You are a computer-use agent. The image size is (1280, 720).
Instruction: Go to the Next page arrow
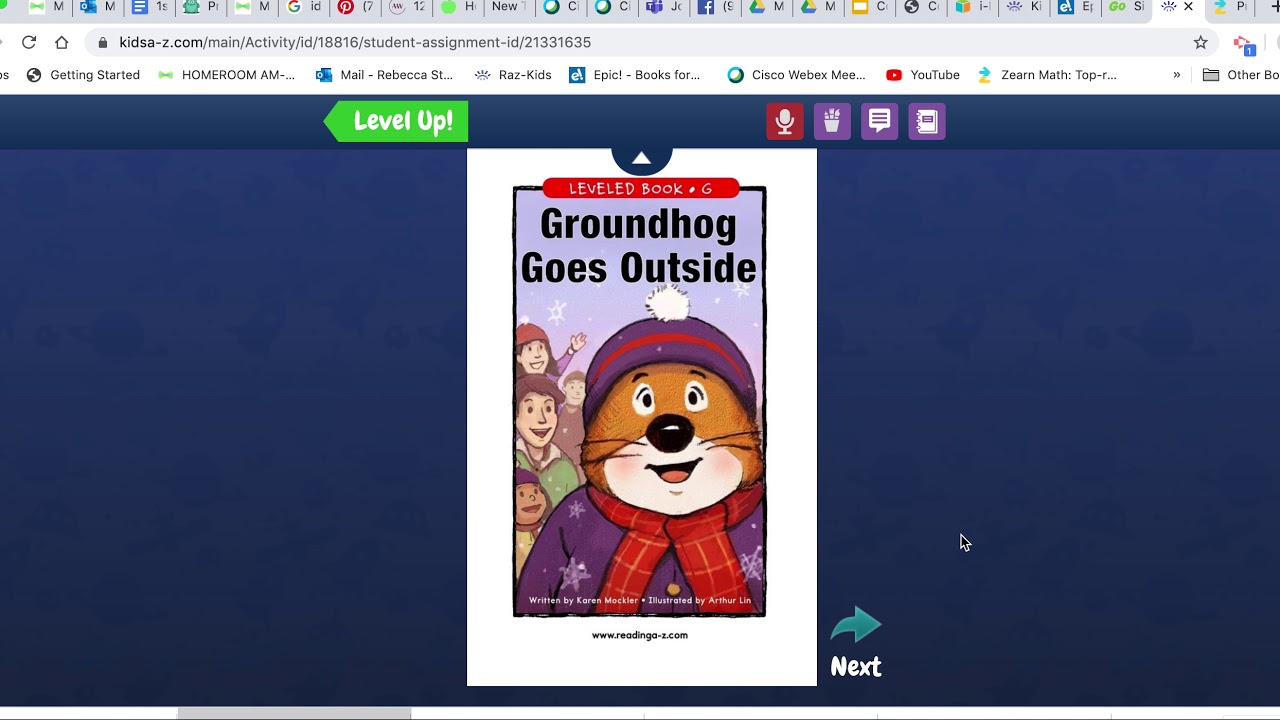coord(856,643)
